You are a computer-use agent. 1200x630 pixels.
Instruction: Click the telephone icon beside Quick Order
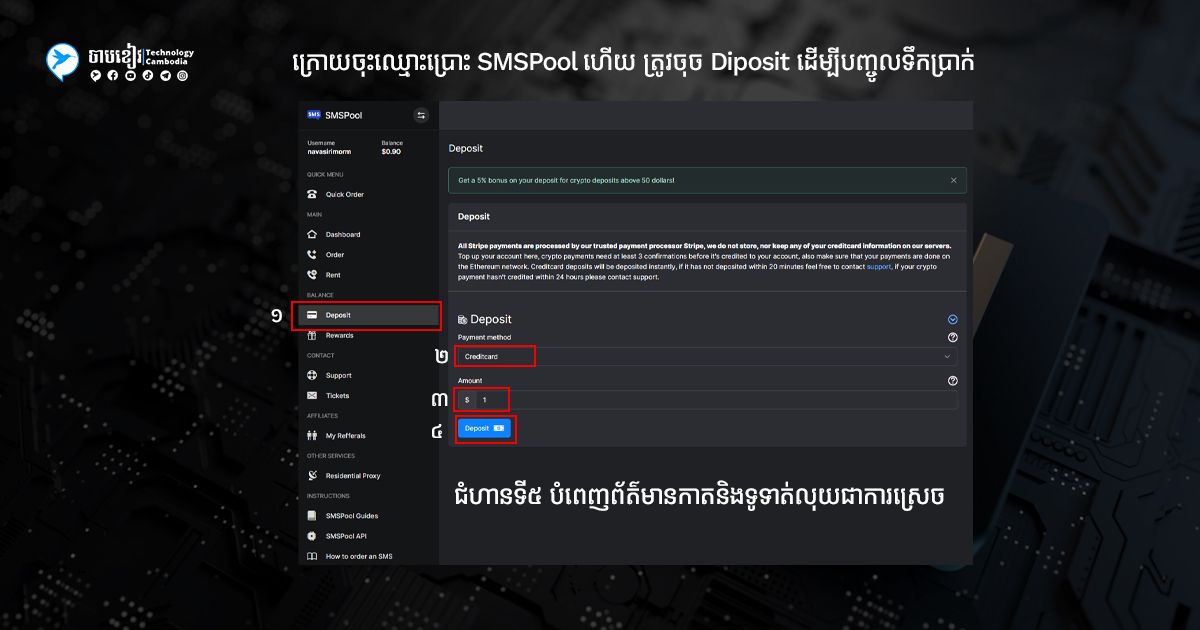coord(313,194)
